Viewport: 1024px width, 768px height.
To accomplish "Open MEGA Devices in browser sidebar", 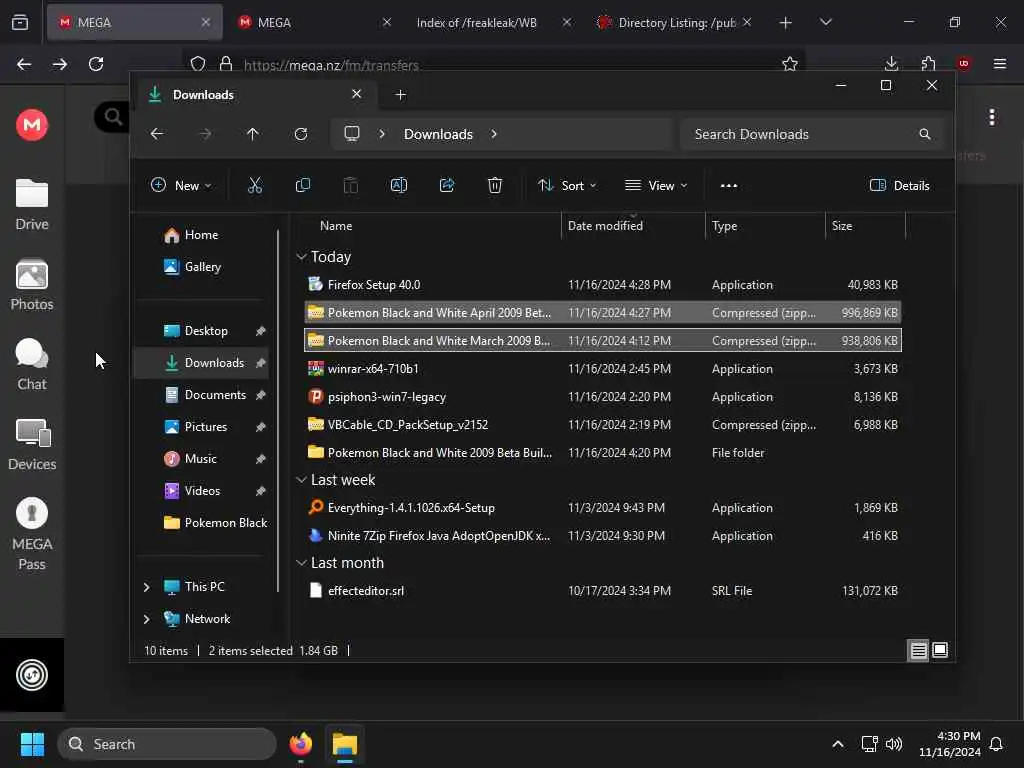I will point(32,445).
